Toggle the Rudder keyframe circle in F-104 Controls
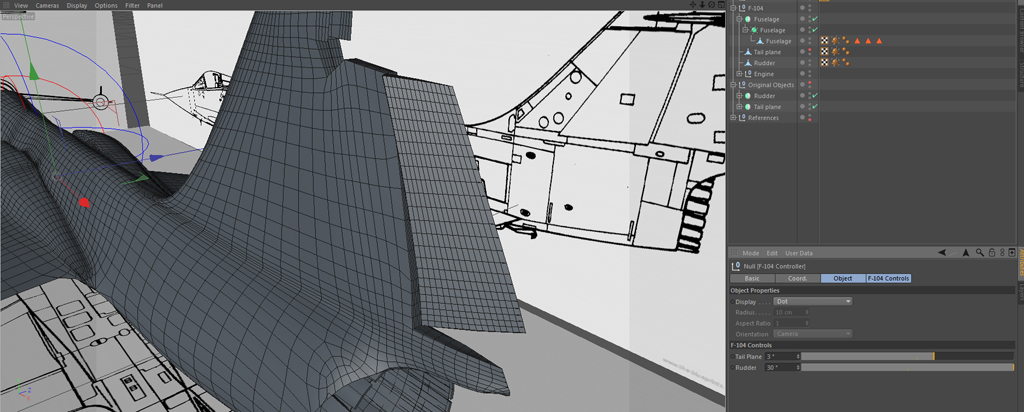 (732, 368)
